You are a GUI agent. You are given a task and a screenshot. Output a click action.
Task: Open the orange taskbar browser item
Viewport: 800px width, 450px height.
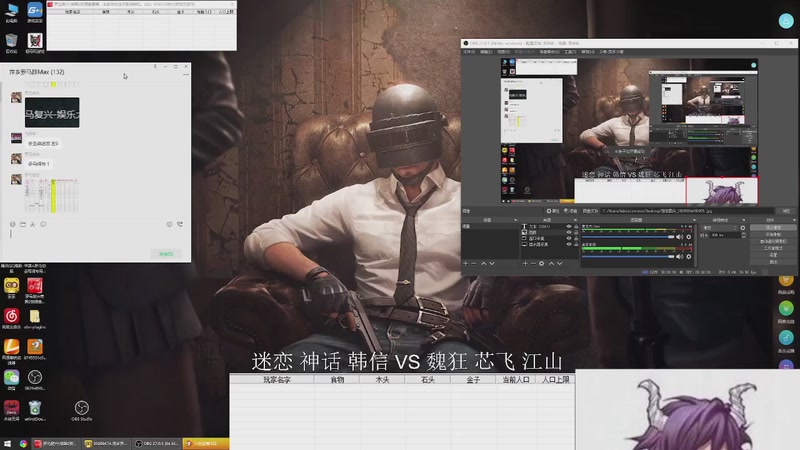coord(205,444)
